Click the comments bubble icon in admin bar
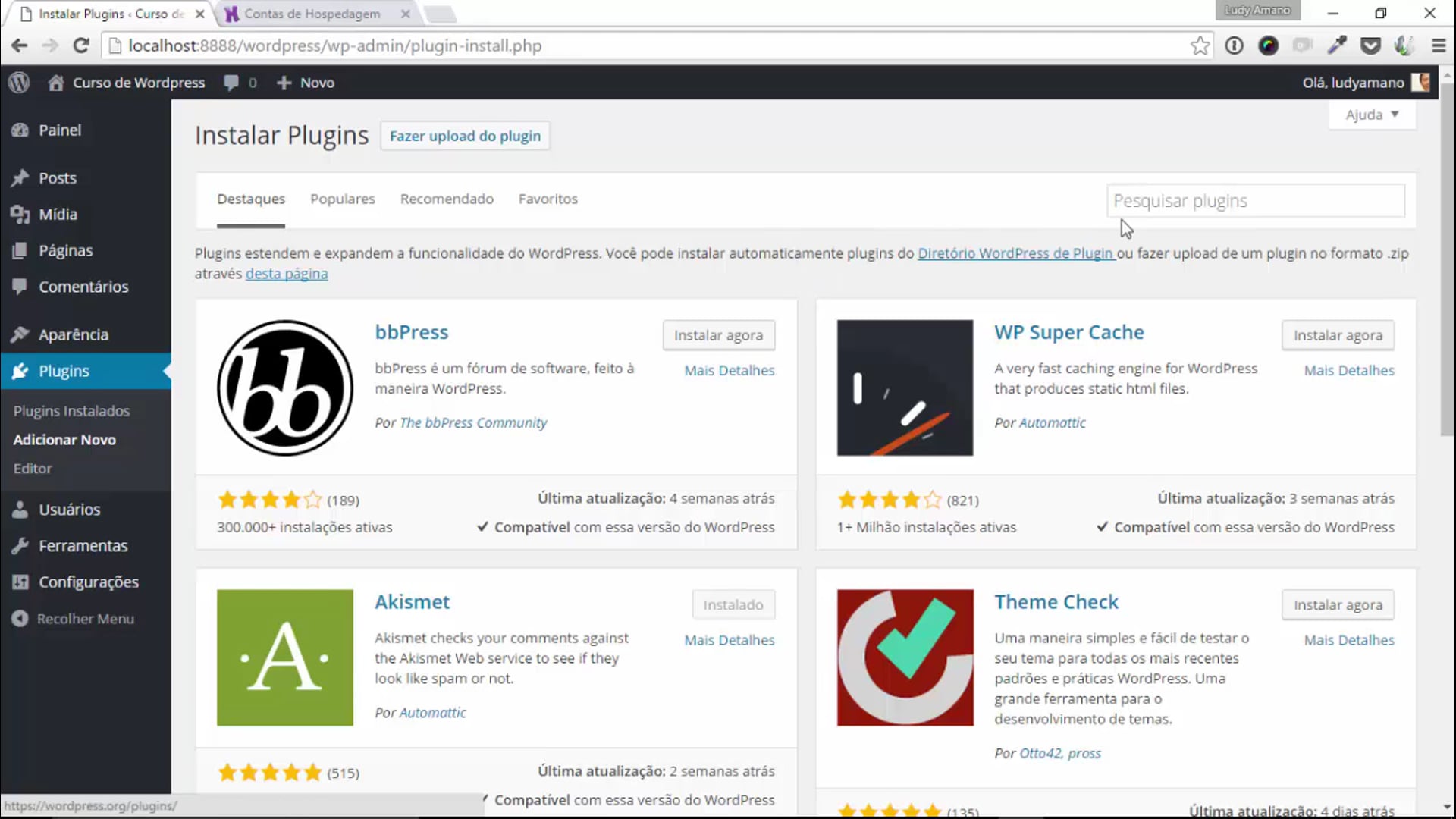 231,83
